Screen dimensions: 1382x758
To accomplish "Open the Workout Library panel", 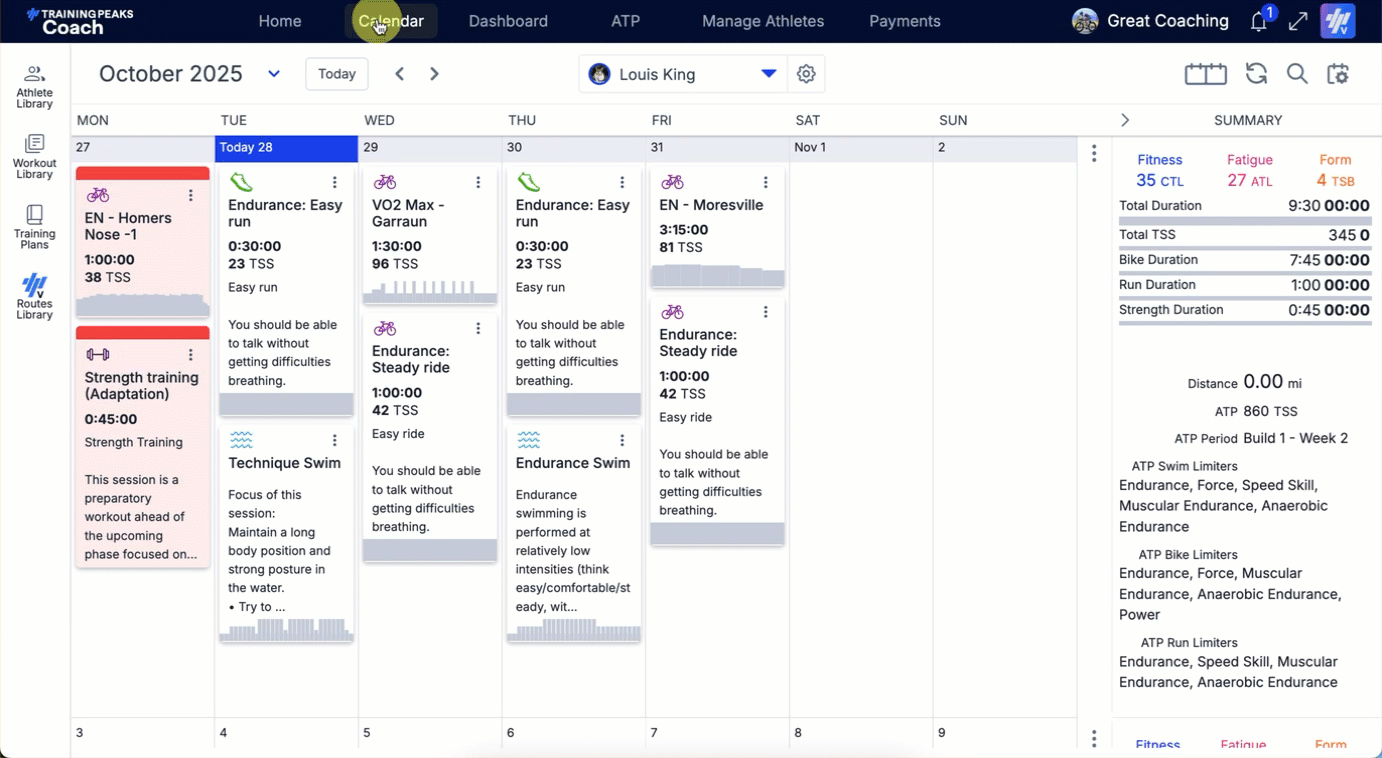I will tap(34, 156).
